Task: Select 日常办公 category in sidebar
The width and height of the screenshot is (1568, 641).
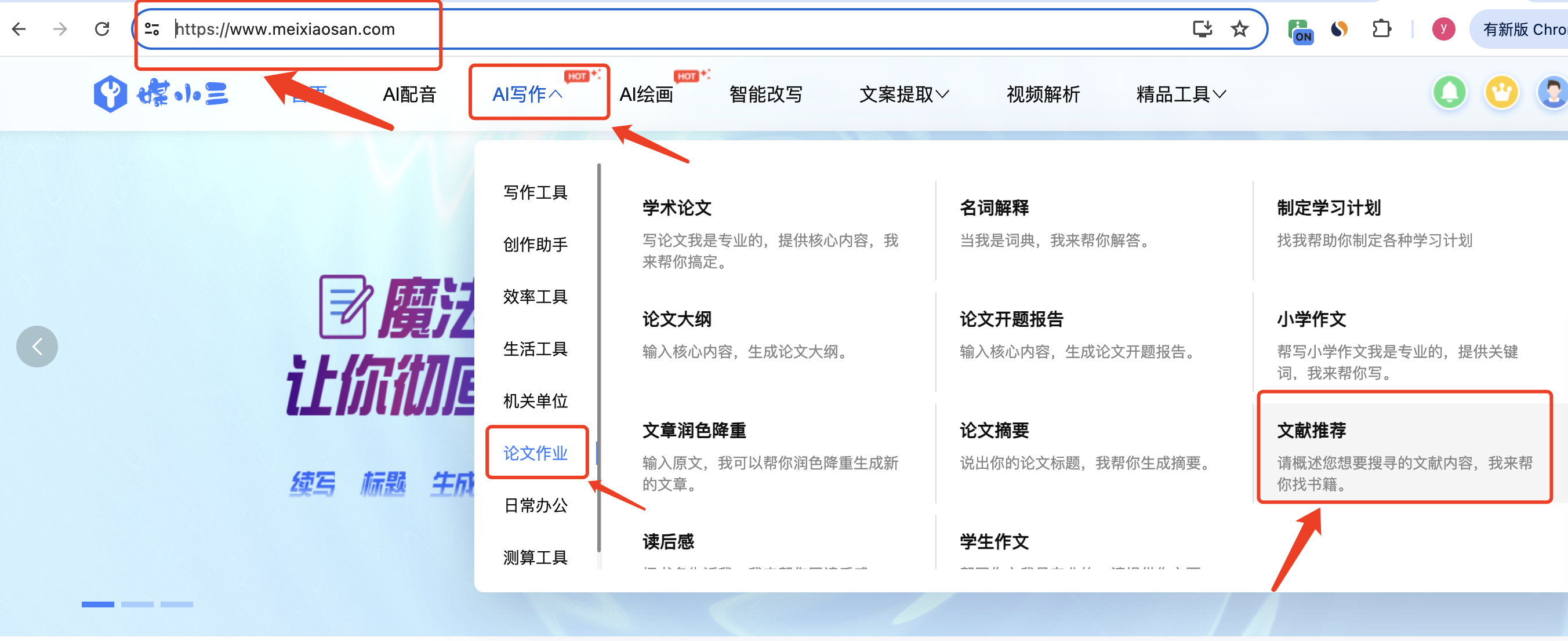Action: point(536,505)
